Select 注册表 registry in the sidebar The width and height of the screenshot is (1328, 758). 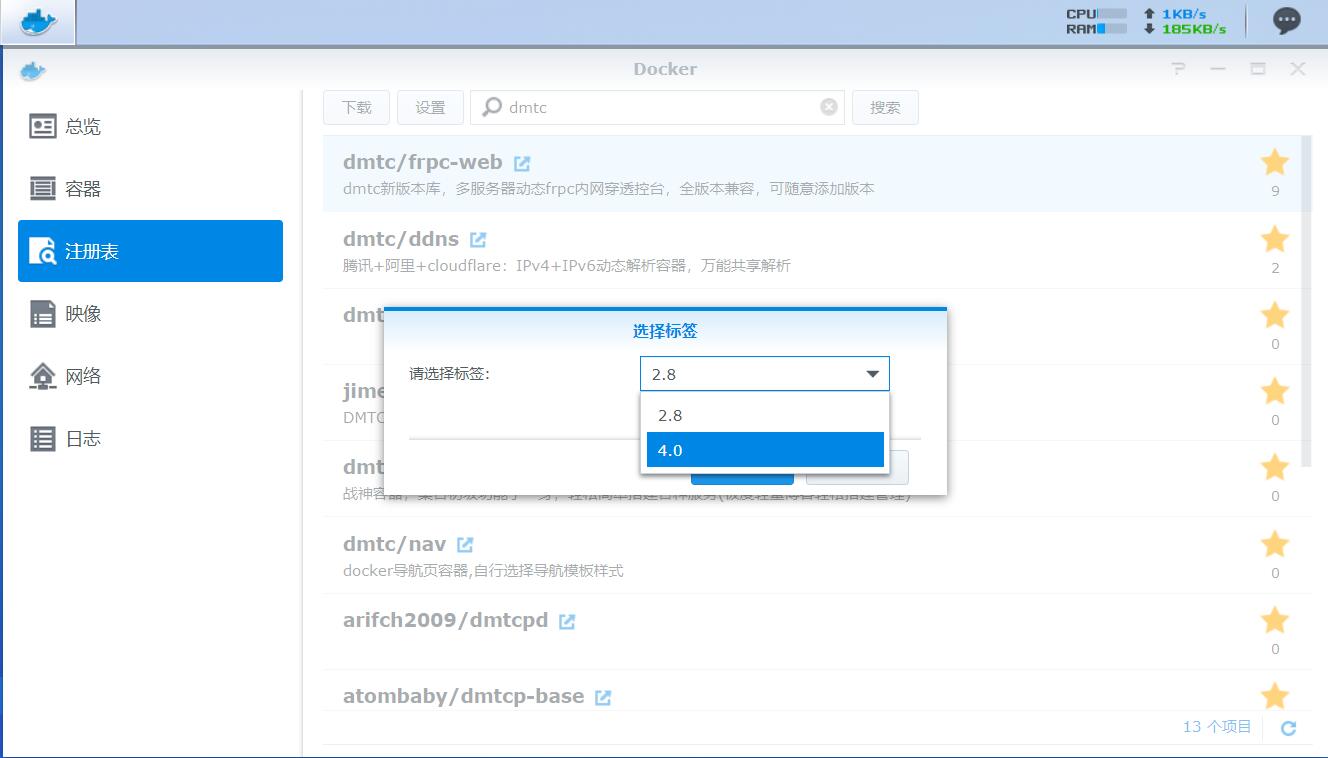tap(150, 251)
